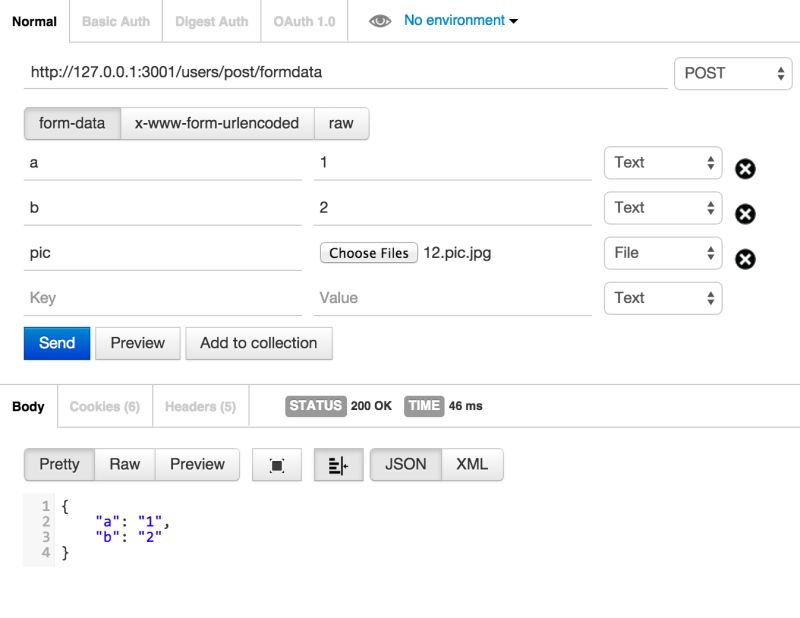This screenshot has width=800, height=618.
Task: Open the Cookies (6) tab
Action: [105, 407]
